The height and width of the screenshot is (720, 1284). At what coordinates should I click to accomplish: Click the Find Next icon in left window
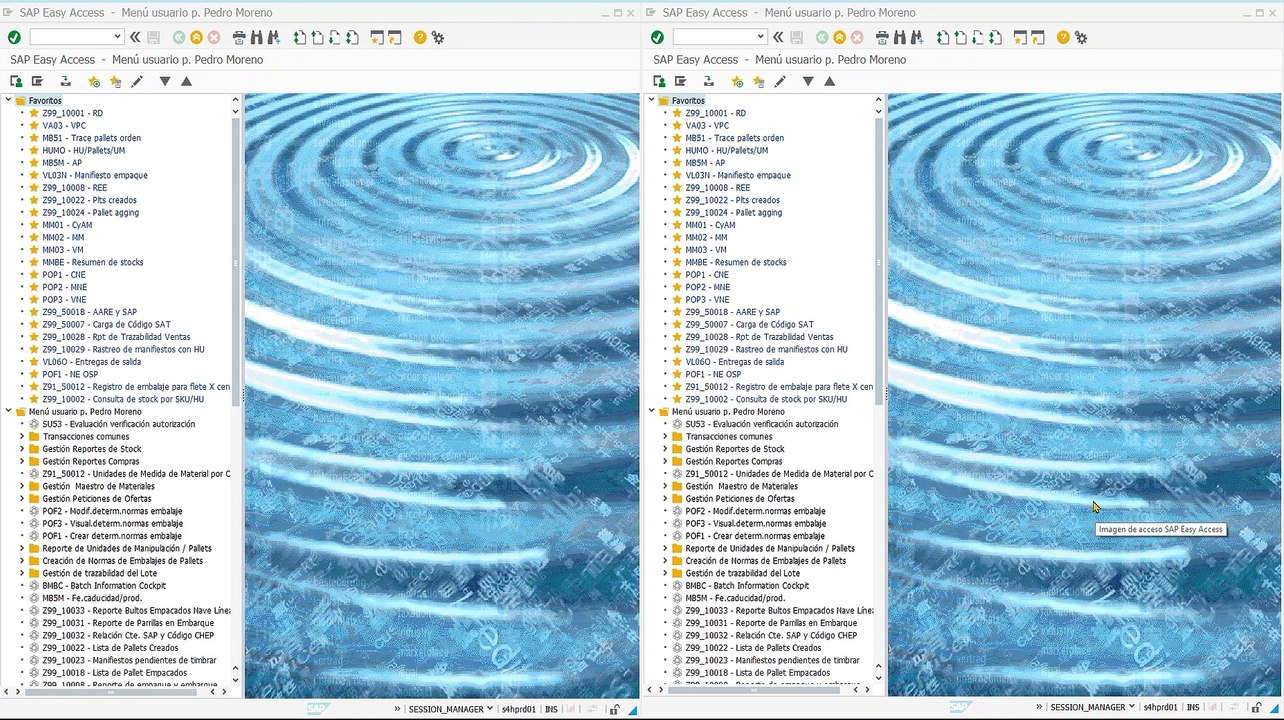272,37
